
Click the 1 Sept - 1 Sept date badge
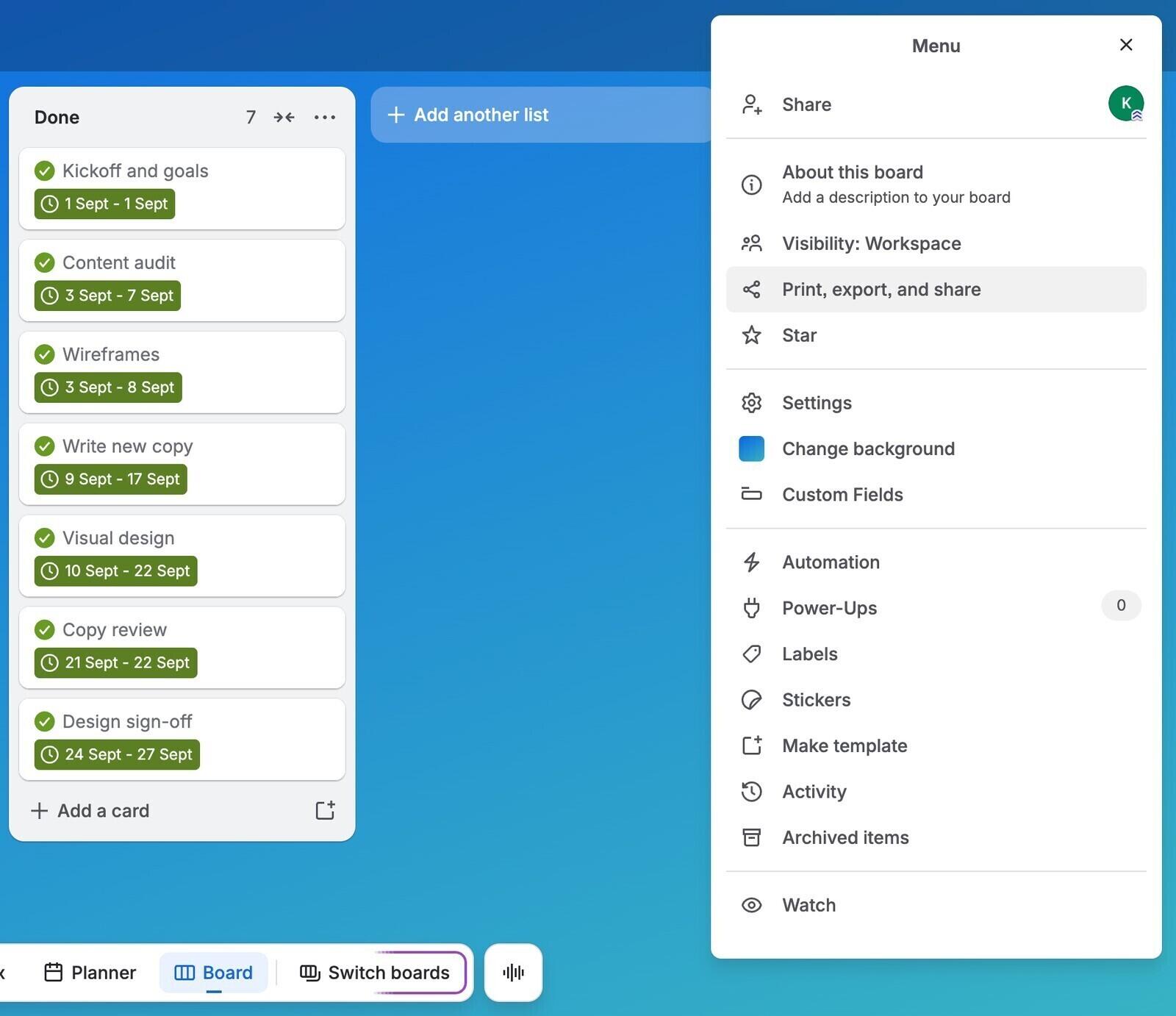tap(104, 204)
